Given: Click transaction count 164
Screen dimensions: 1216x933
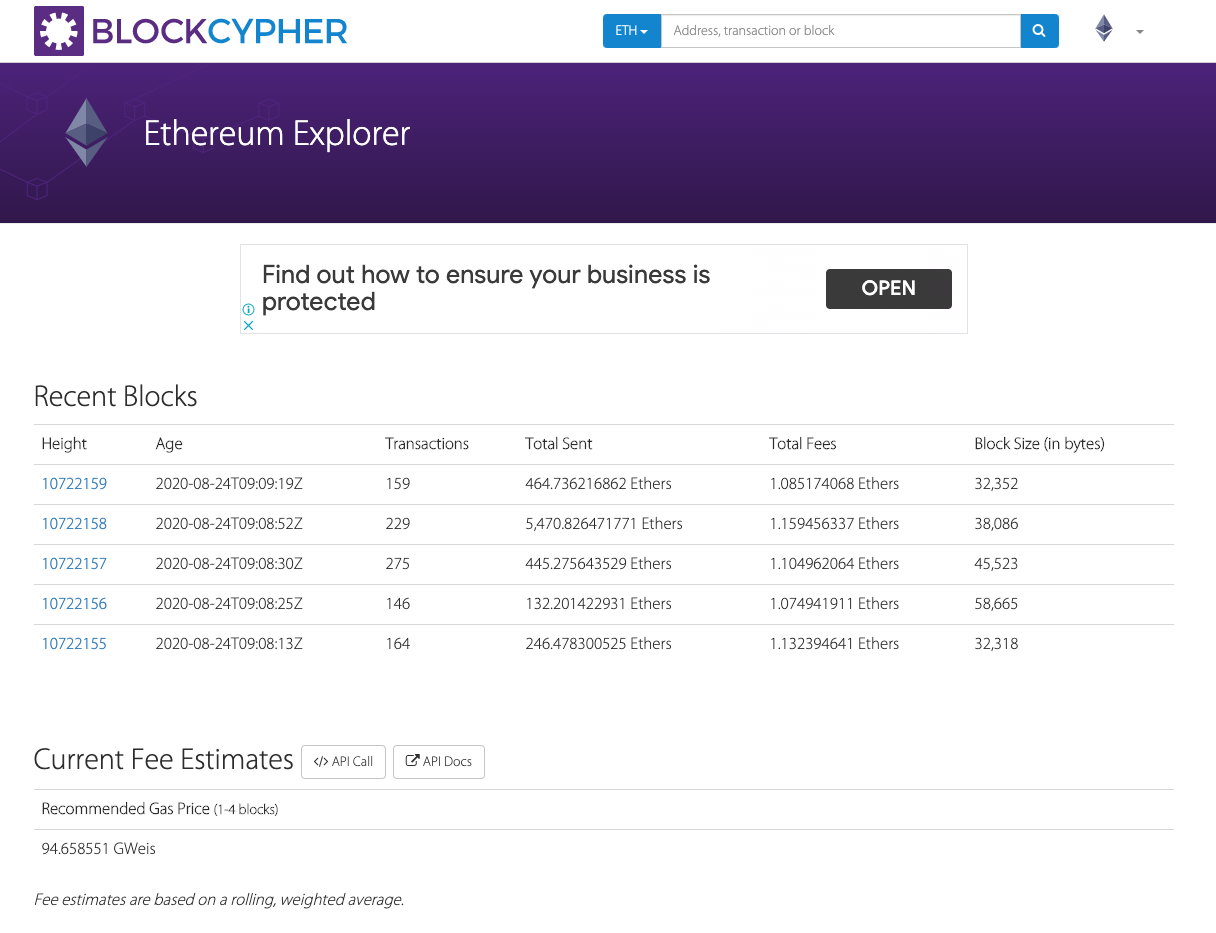Looking at the screenshot, I should coord(398,644).
